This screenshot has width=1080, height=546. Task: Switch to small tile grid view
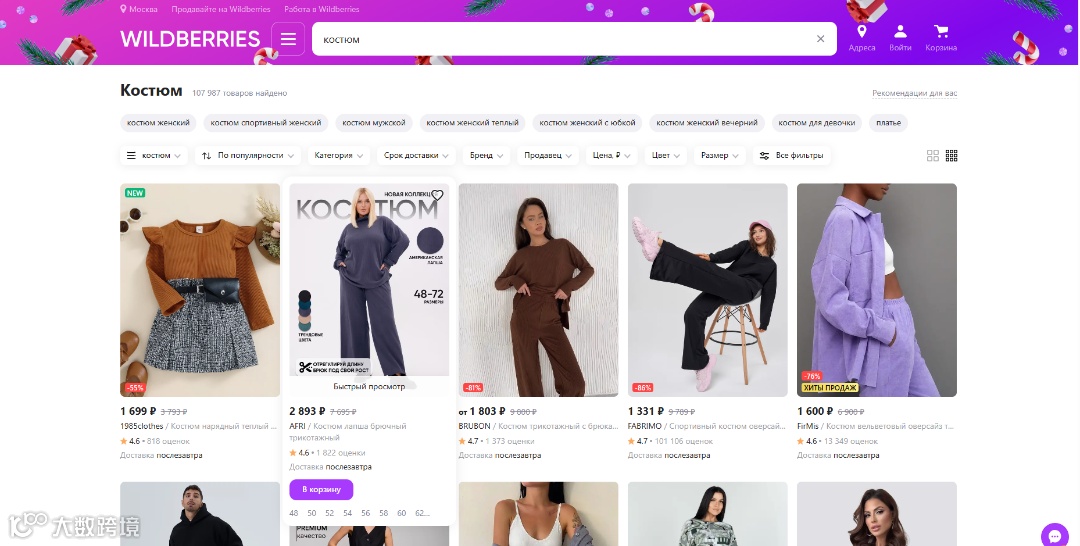[x=951, y=156]
